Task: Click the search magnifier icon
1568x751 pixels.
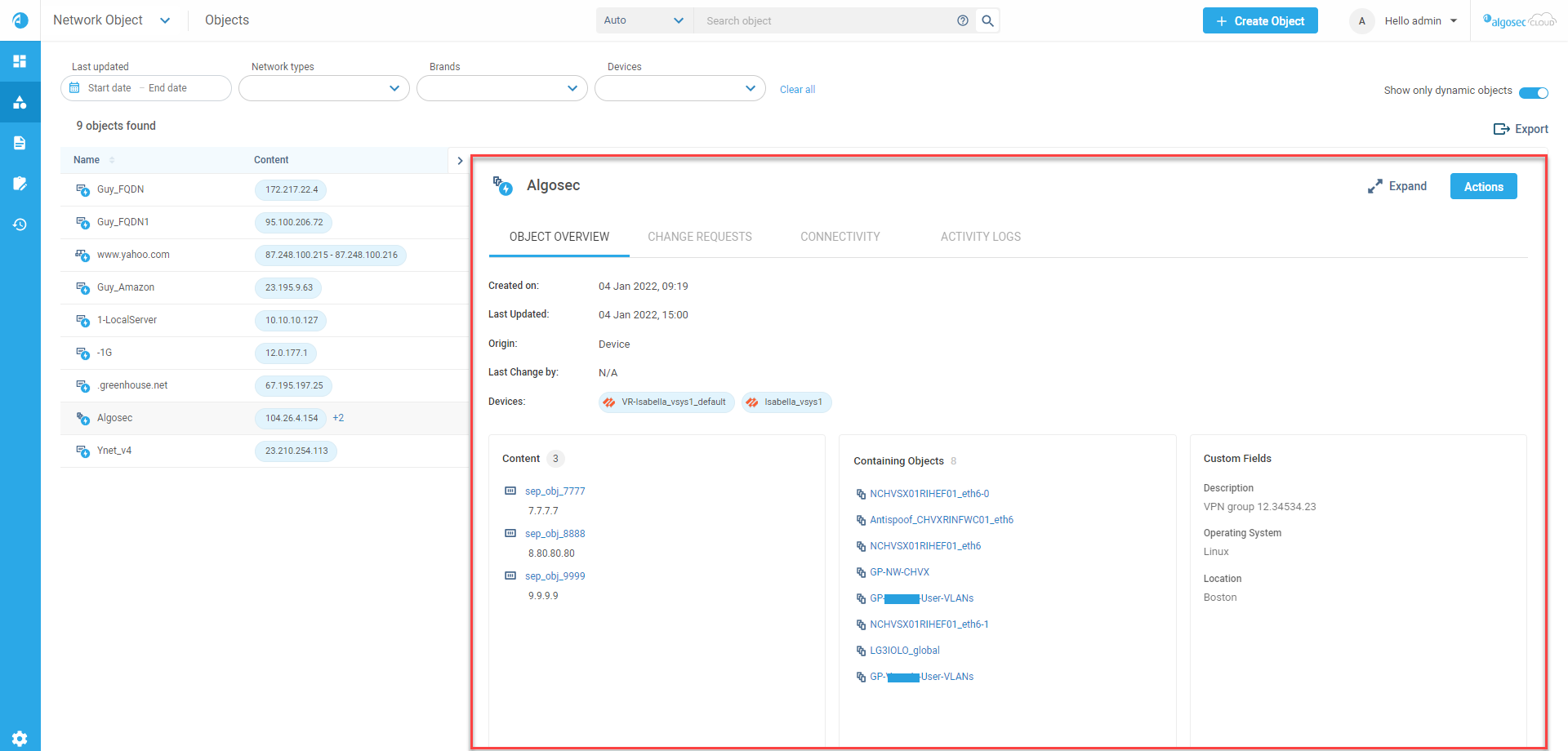Action: tap(987, 21)
